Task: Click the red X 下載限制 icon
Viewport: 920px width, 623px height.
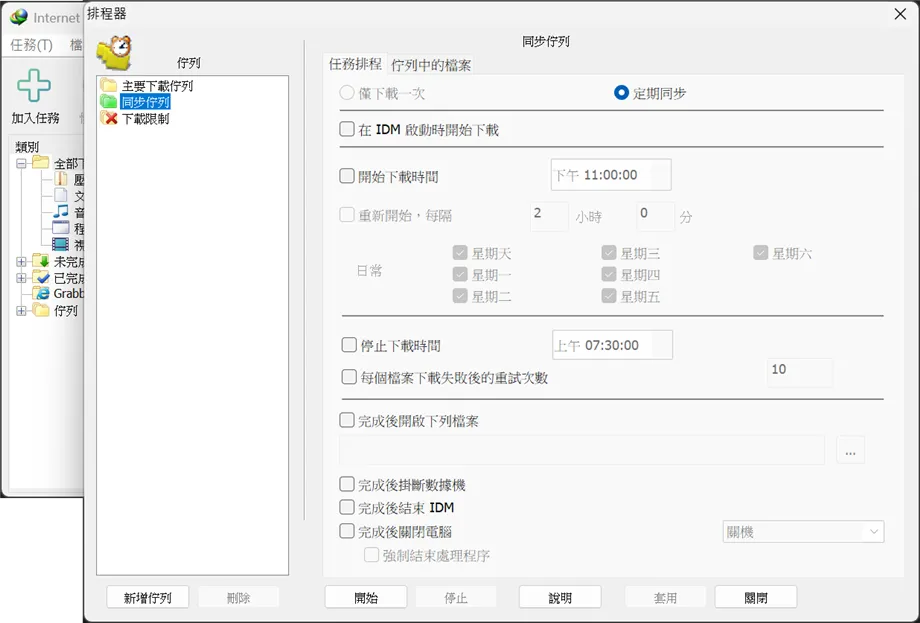Action: click(109, 118)
